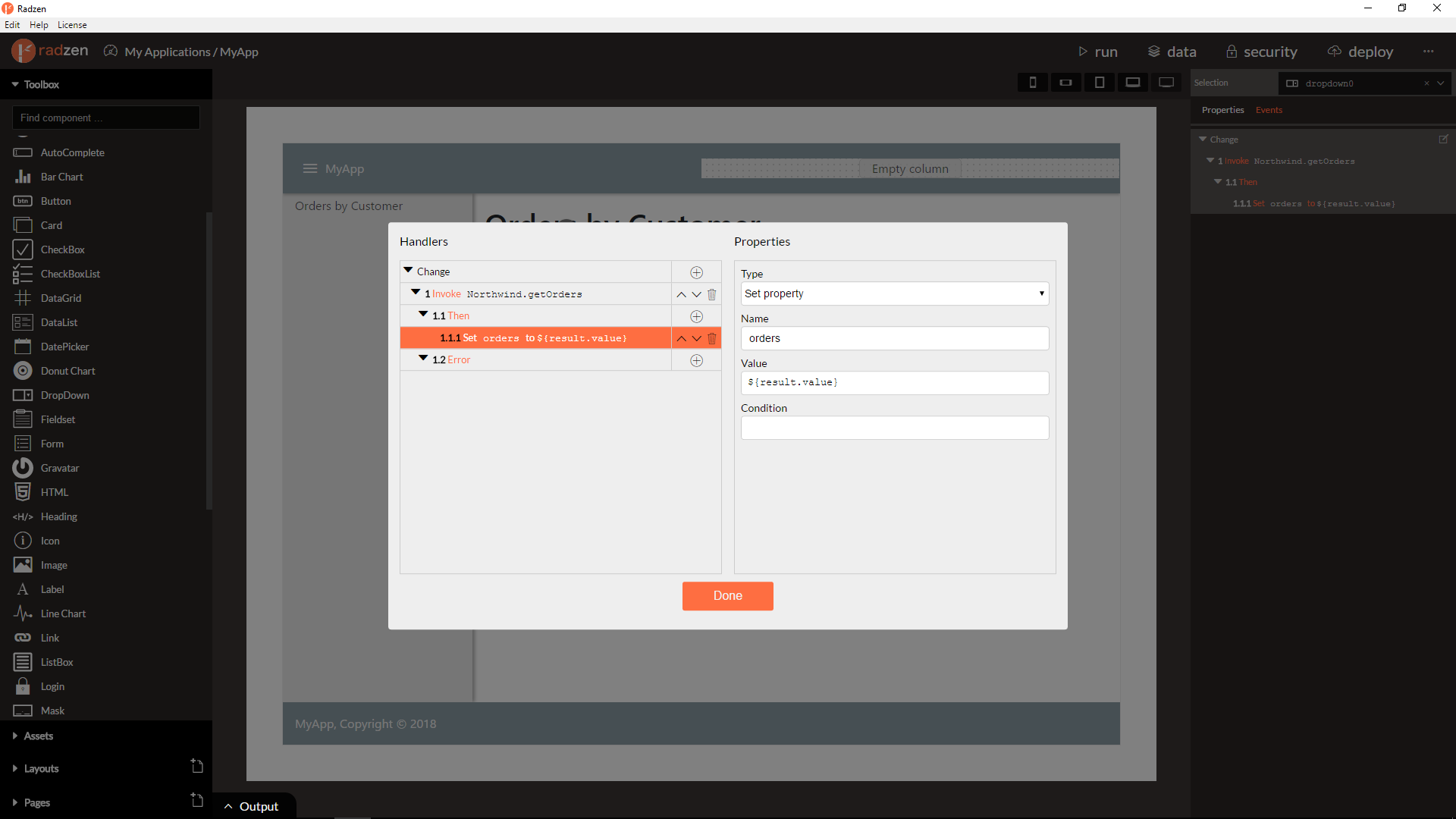Screen dimensions: 1456x819
Task: Add action under the Then branch
Action: tap(696, 316)
